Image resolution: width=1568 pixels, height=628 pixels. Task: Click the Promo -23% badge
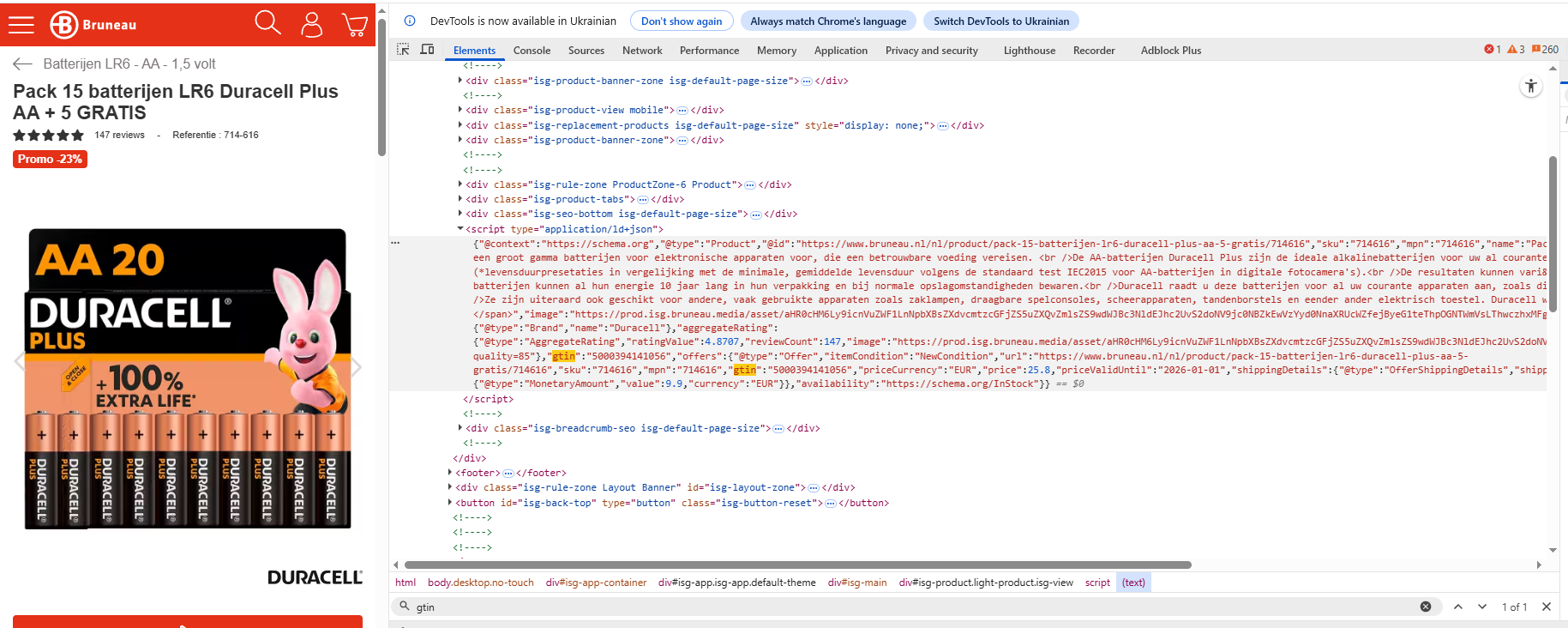tap(50, 159)
